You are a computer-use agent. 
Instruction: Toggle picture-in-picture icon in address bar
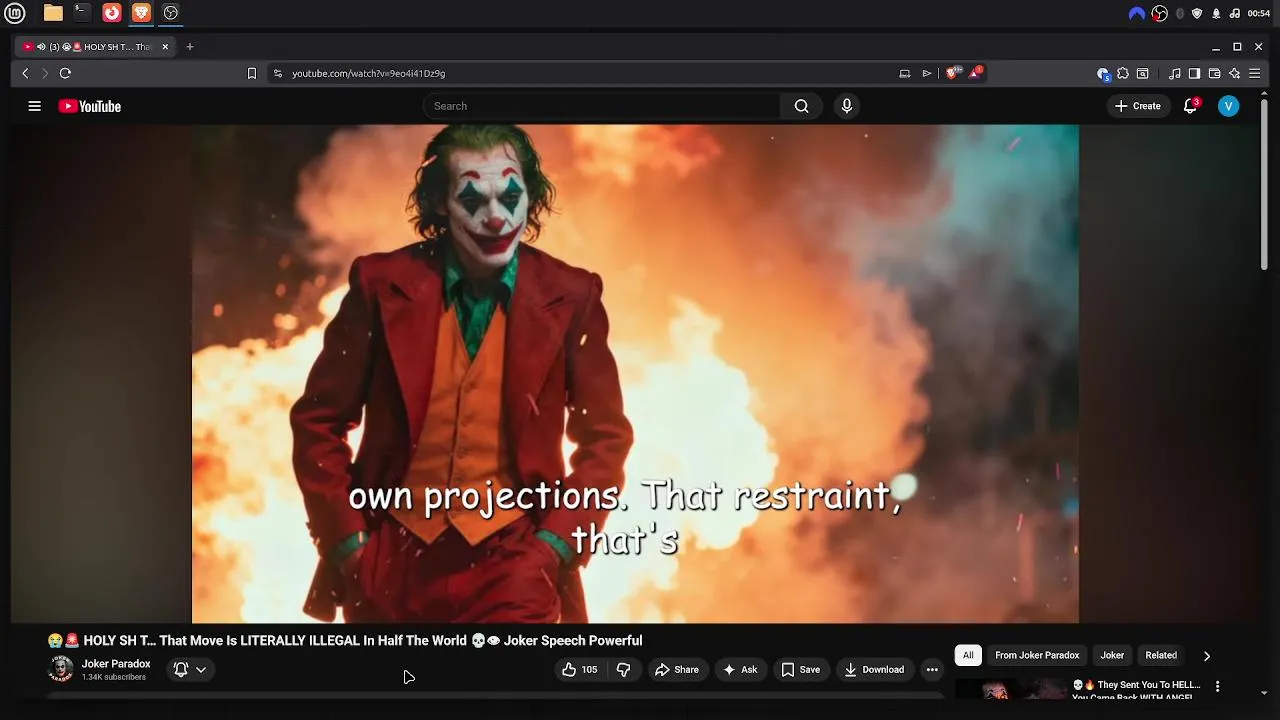(904, 73)
